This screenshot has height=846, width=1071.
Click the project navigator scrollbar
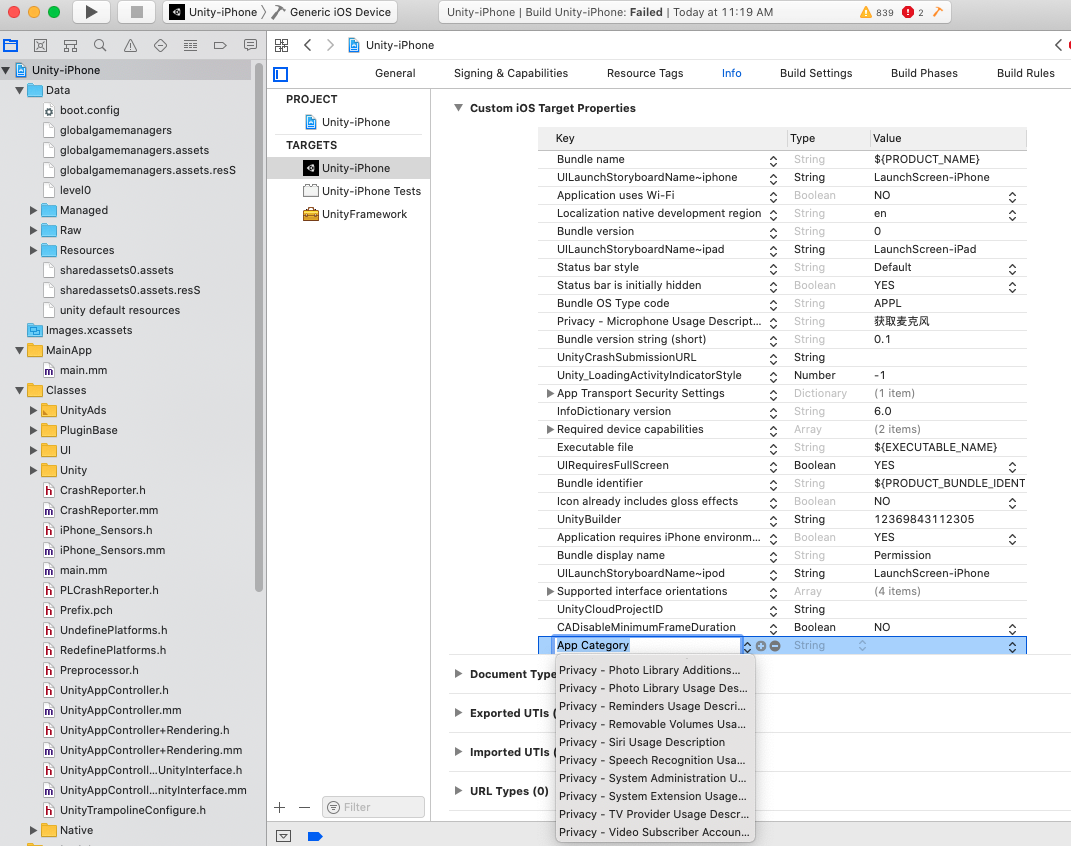click(258, 328)
